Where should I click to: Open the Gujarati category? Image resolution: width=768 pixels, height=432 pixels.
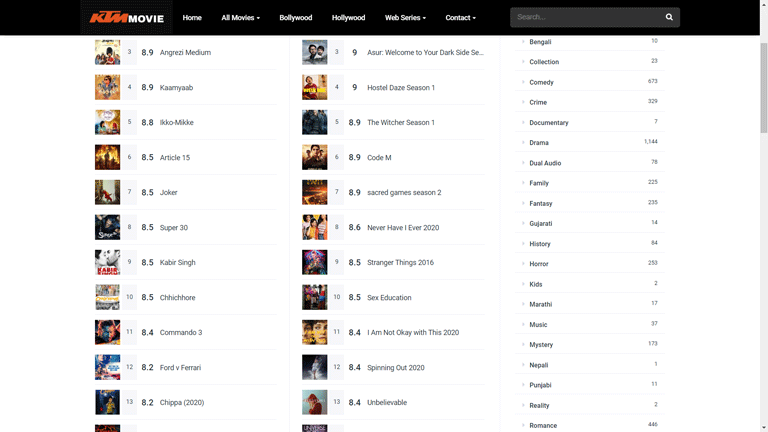(541, 223)
